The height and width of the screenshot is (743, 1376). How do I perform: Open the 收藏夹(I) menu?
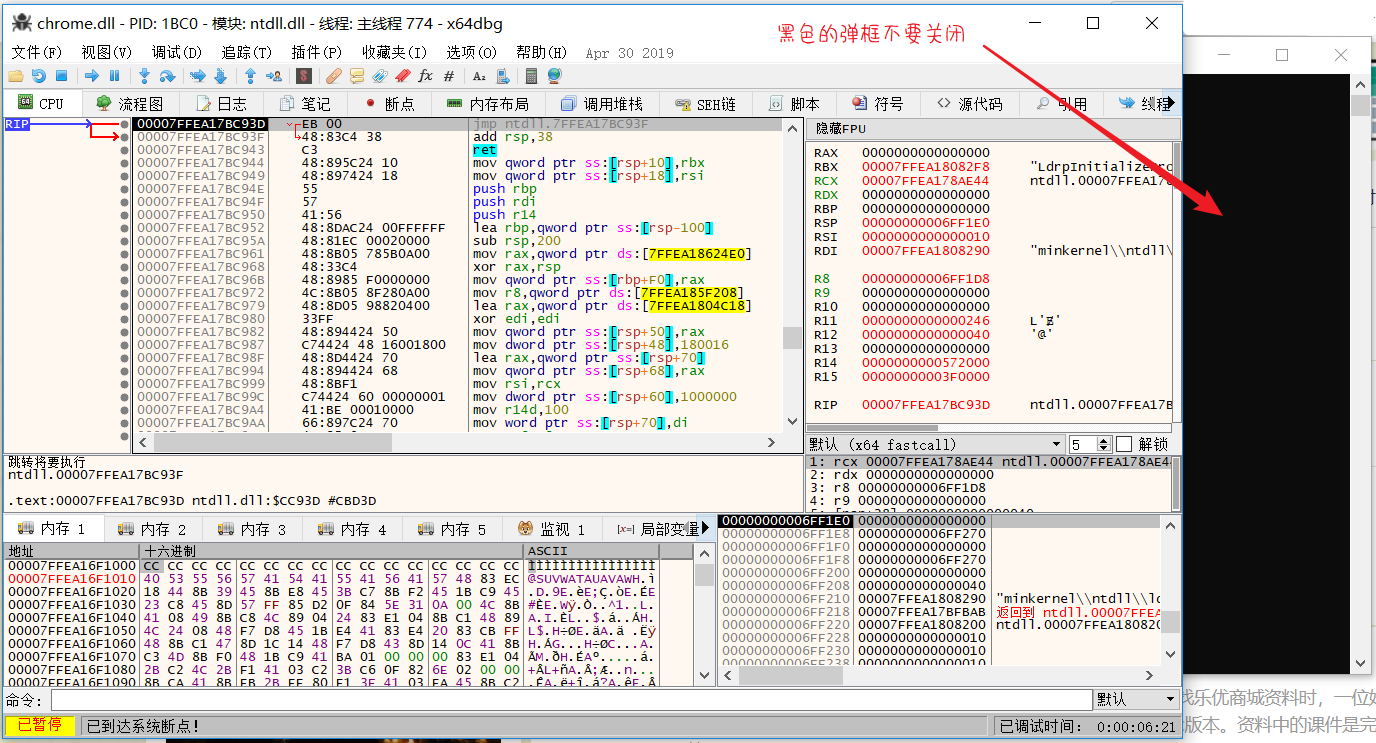pyautogui.click(x=394, y=52)
